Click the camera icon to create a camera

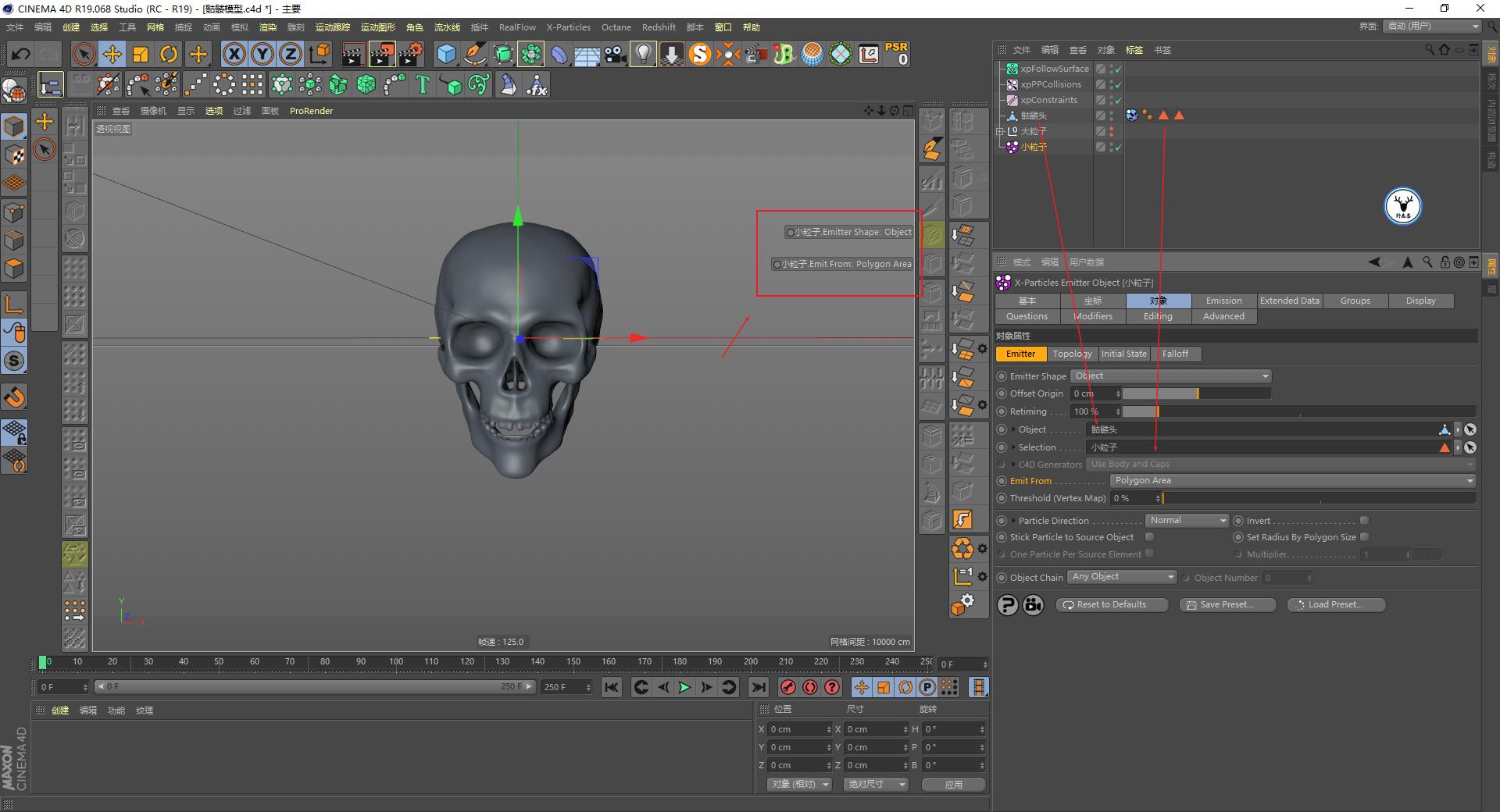[614, 54]
